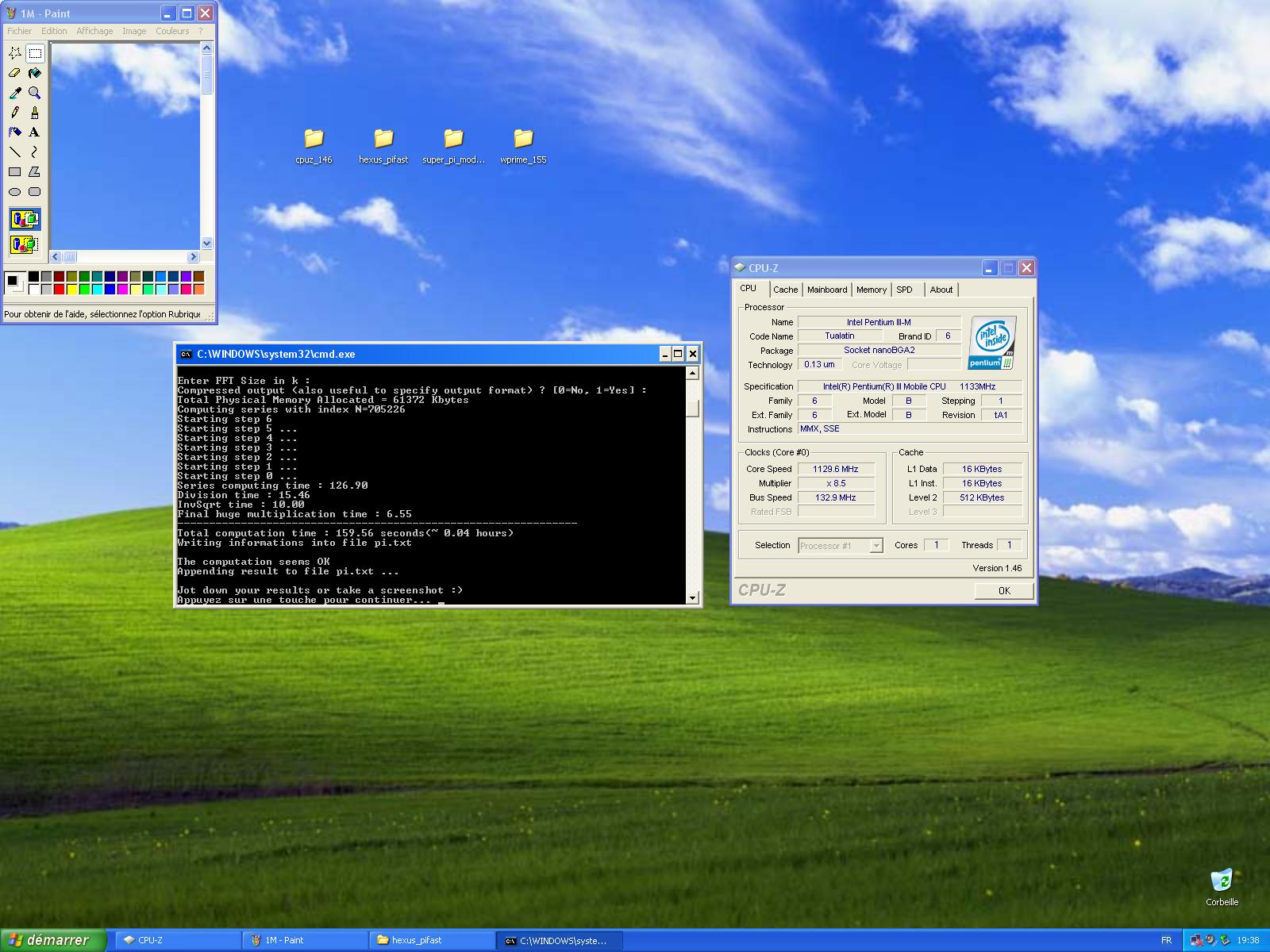
Task: Switch to CPU-Z taskbar button
Action: pyautogui.click(x=179, y=940)
